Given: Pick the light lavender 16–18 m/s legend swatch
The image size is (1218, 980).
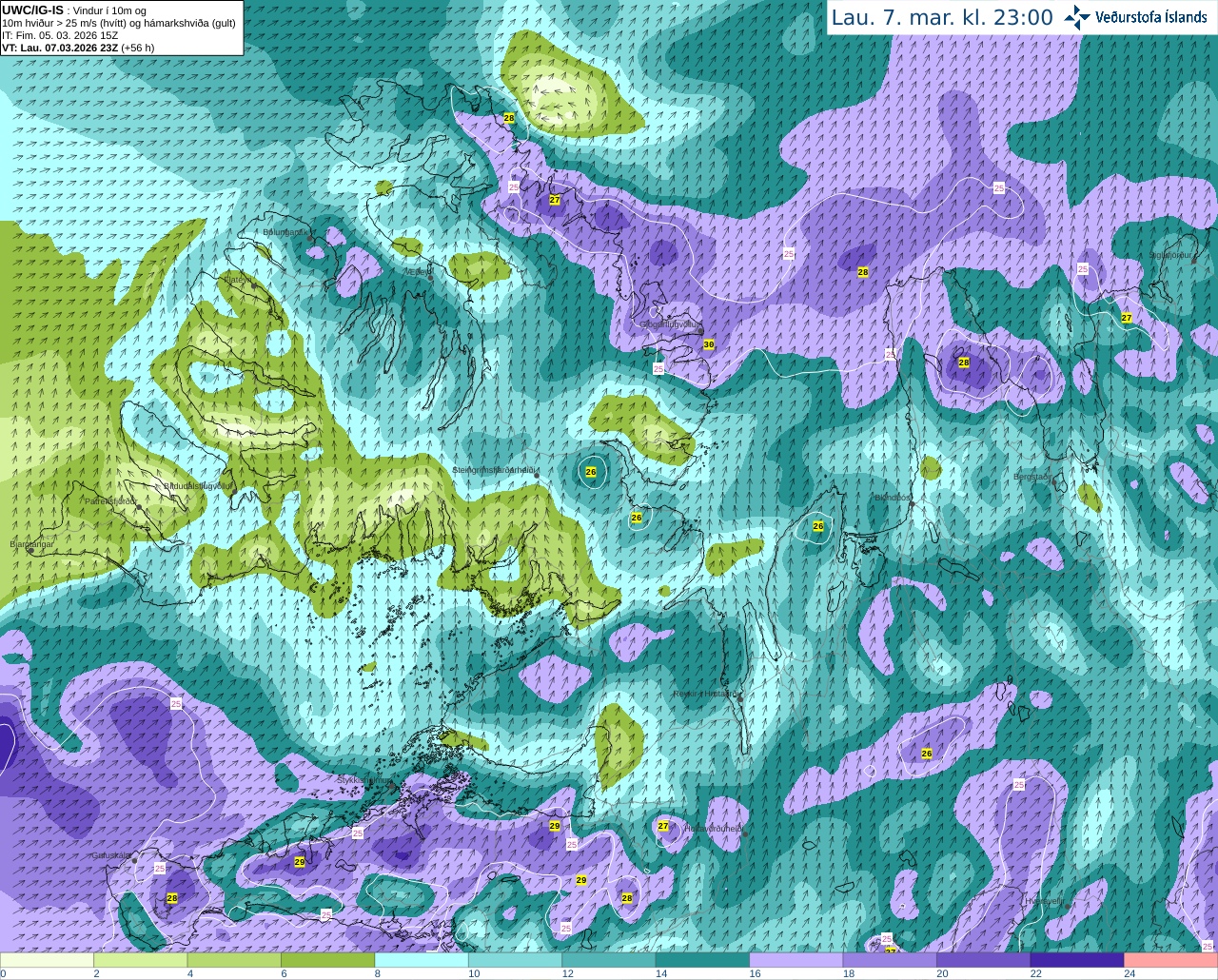Looking at the screenshot, I should 796,960.
